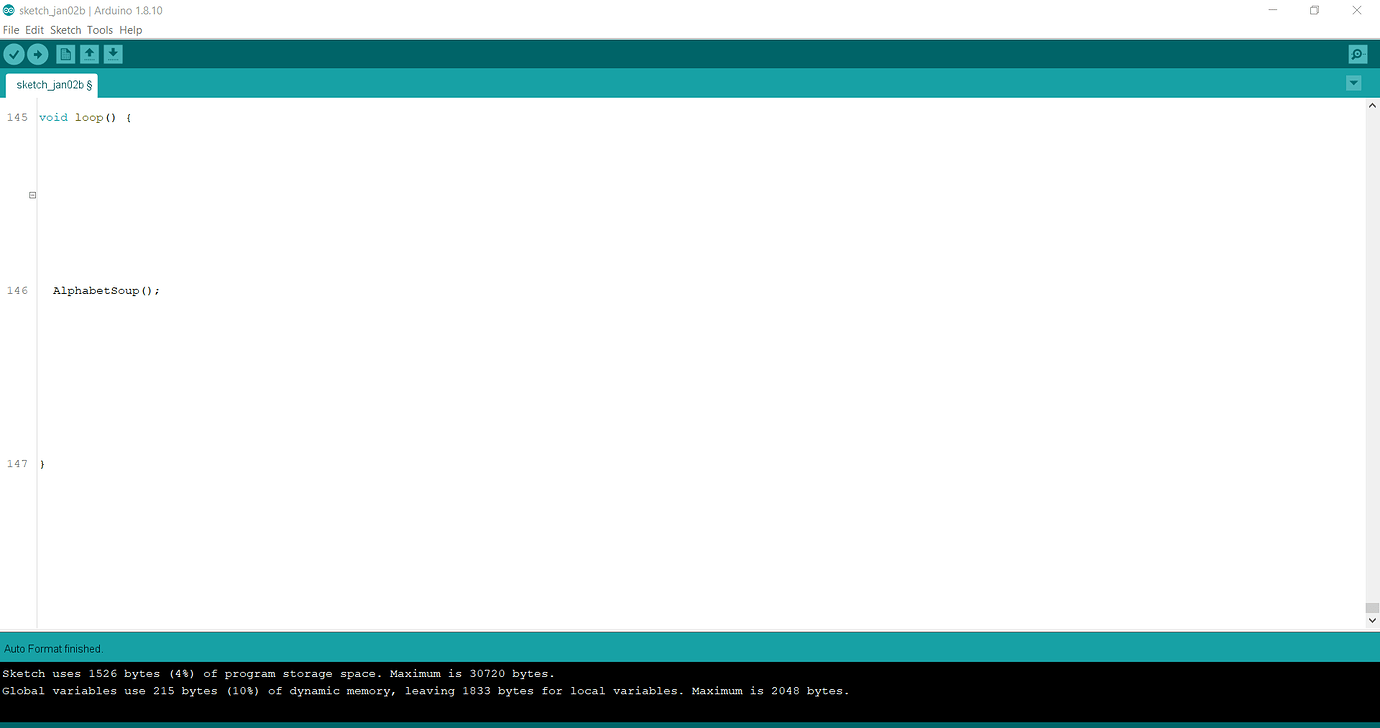Open the Tools menu
This screenshot has height=728, width=1380.
[99, 29]
